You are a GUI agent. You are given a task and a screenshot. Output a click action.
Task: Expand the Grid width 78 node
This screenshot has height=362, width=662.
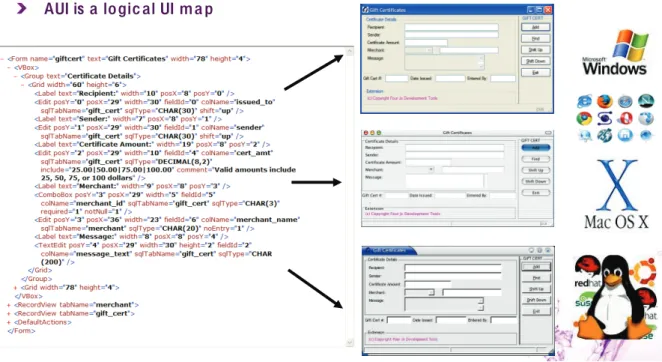tap(16, 287)
